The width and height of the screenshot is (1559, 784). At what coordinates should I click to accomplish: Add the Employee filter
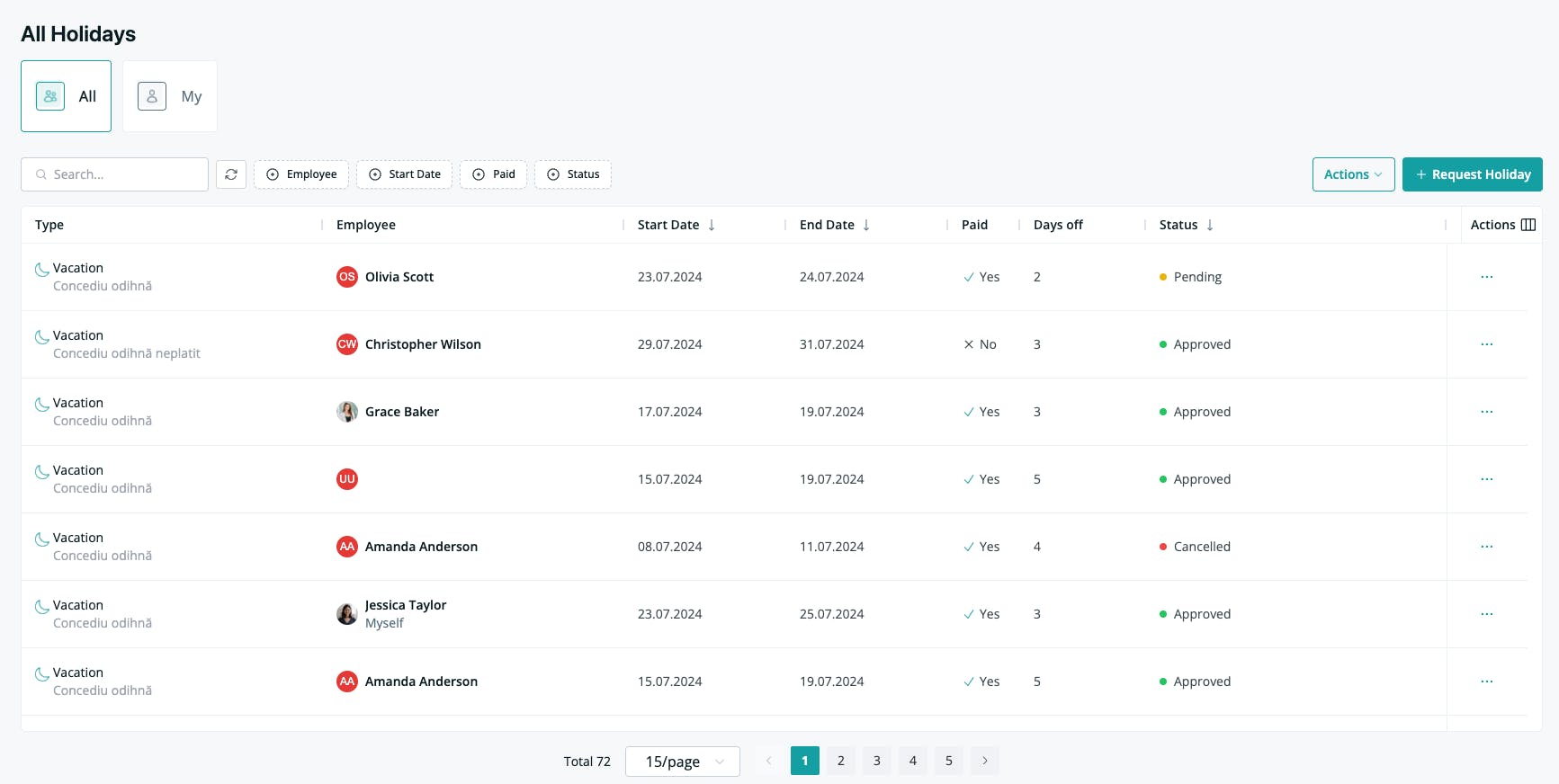[x=301, y=174]
